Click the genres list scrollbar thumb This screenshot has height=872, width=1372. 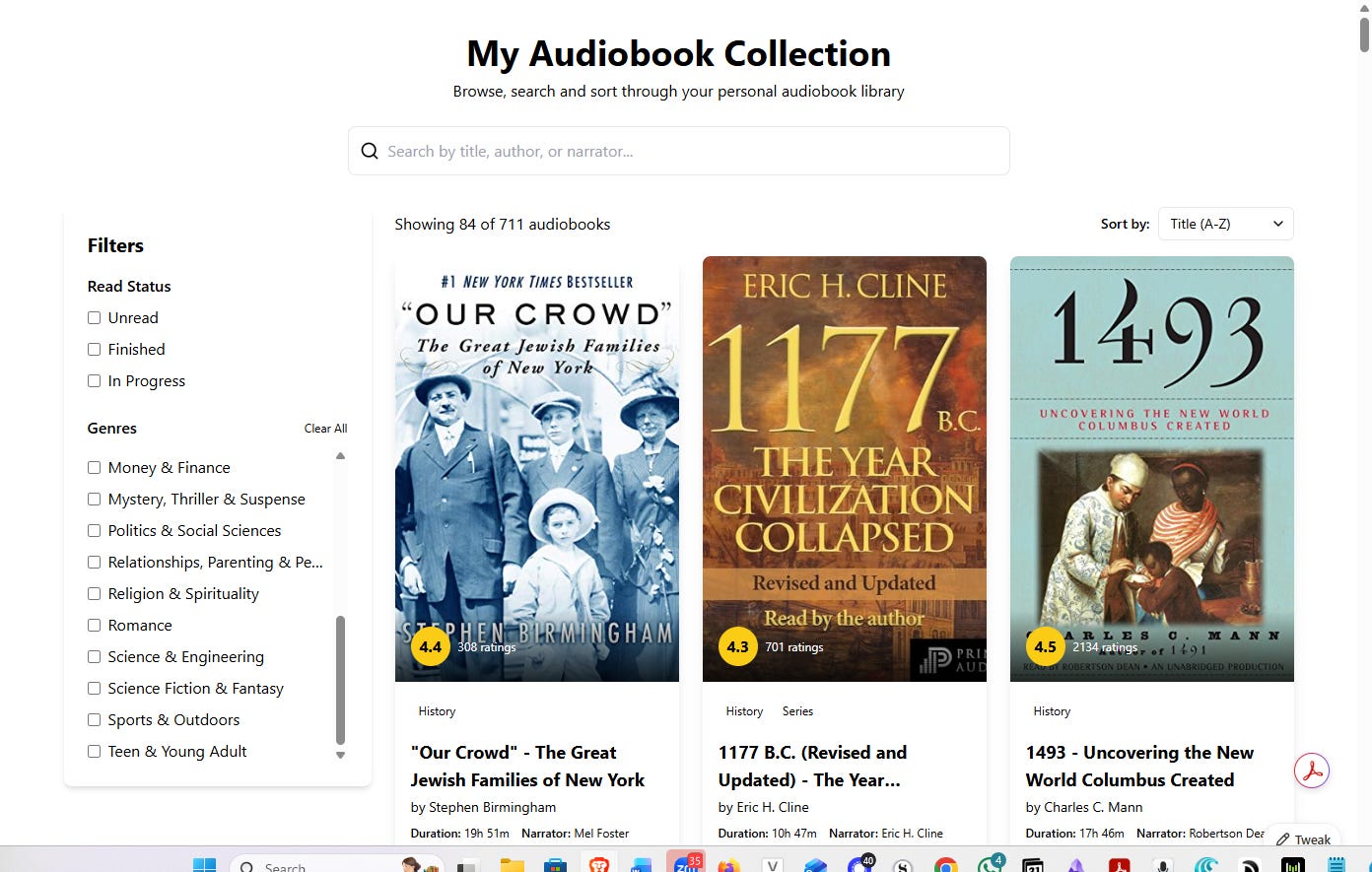pos(340,680)
